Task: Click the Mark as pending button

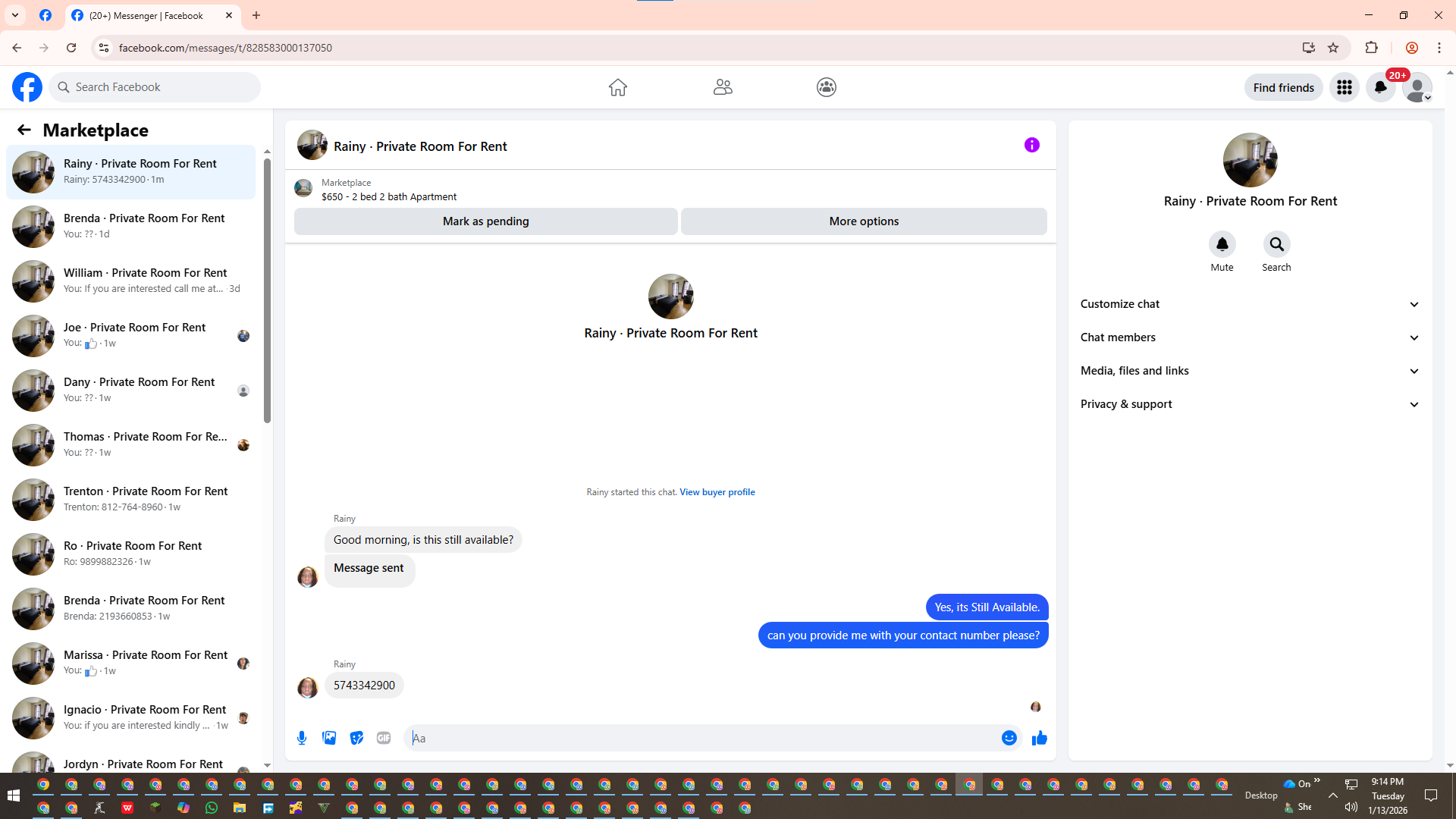Action: pos(485,221)
